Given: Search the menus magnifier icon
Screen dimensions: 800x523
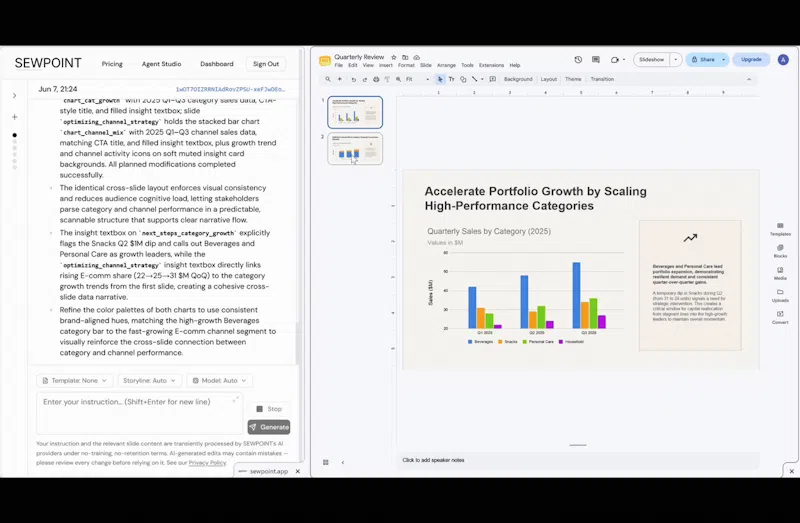Looking at the screenshot, I should 328,79.
